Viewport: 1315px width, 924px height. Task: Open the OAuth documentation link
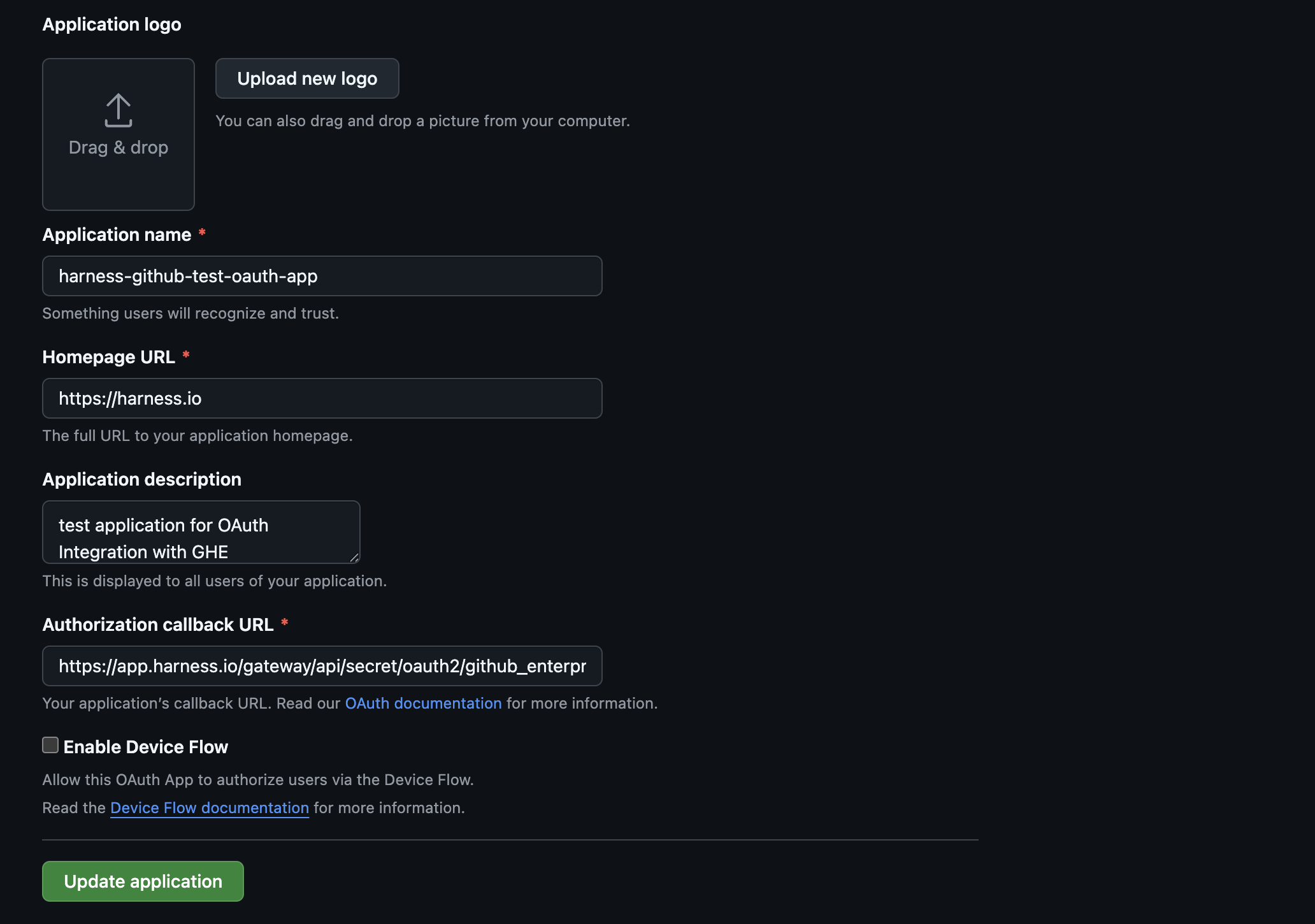coord(423,703)
